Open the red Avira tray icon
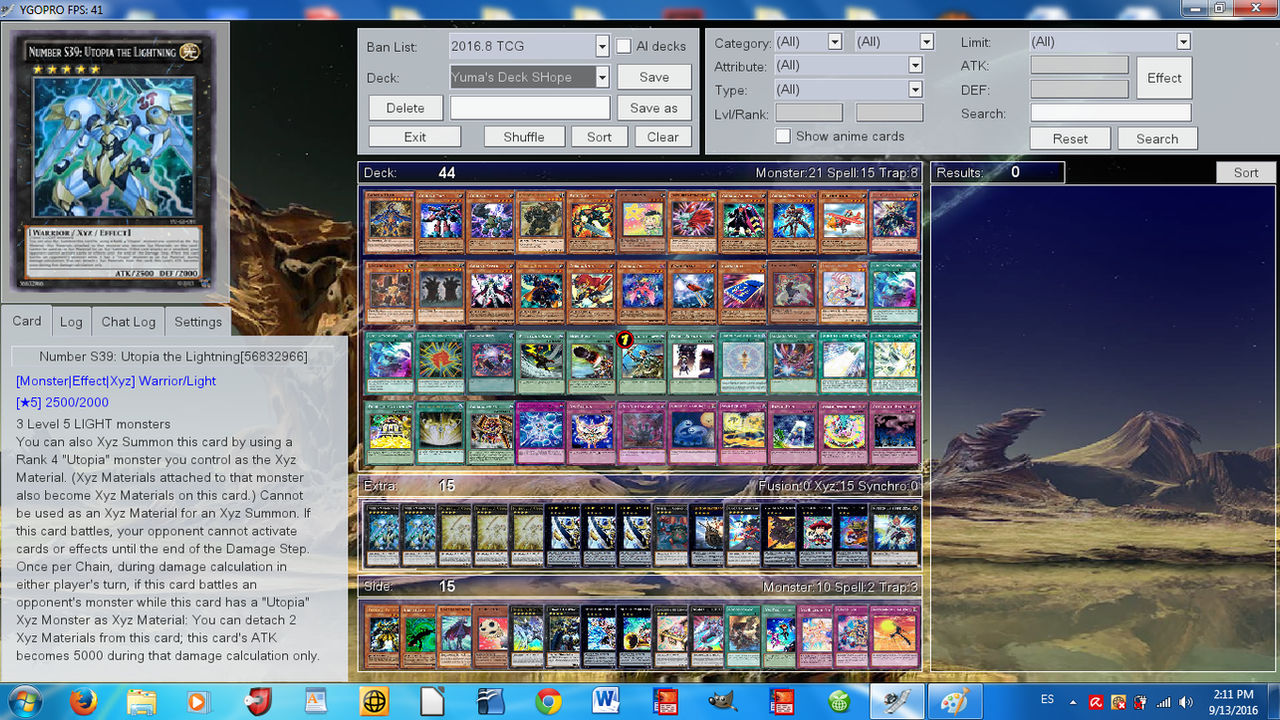1280x720 pixels. pos(1096,701)
